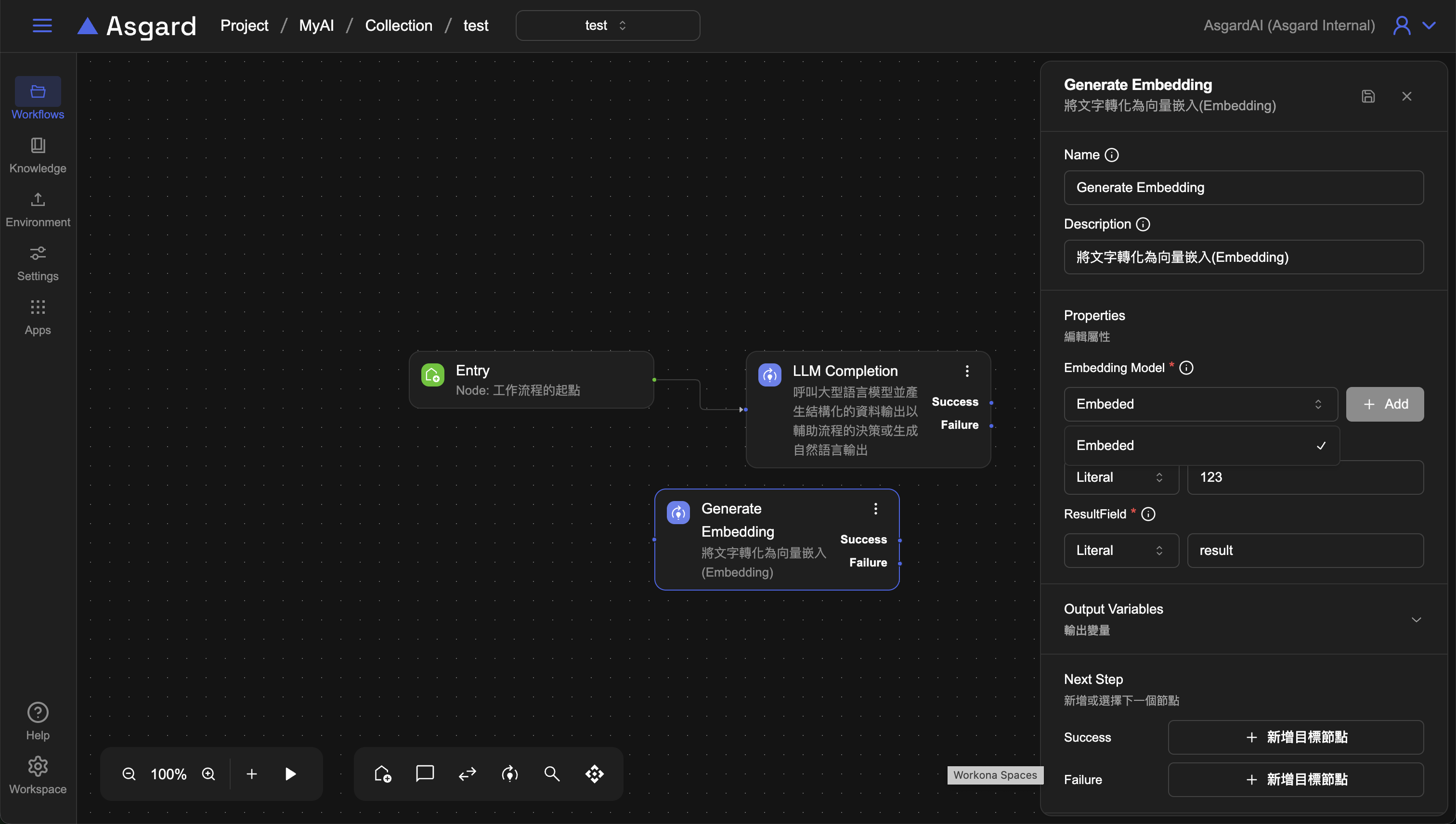
Task: Open the test selector in header
Action: tap(607, 26)
